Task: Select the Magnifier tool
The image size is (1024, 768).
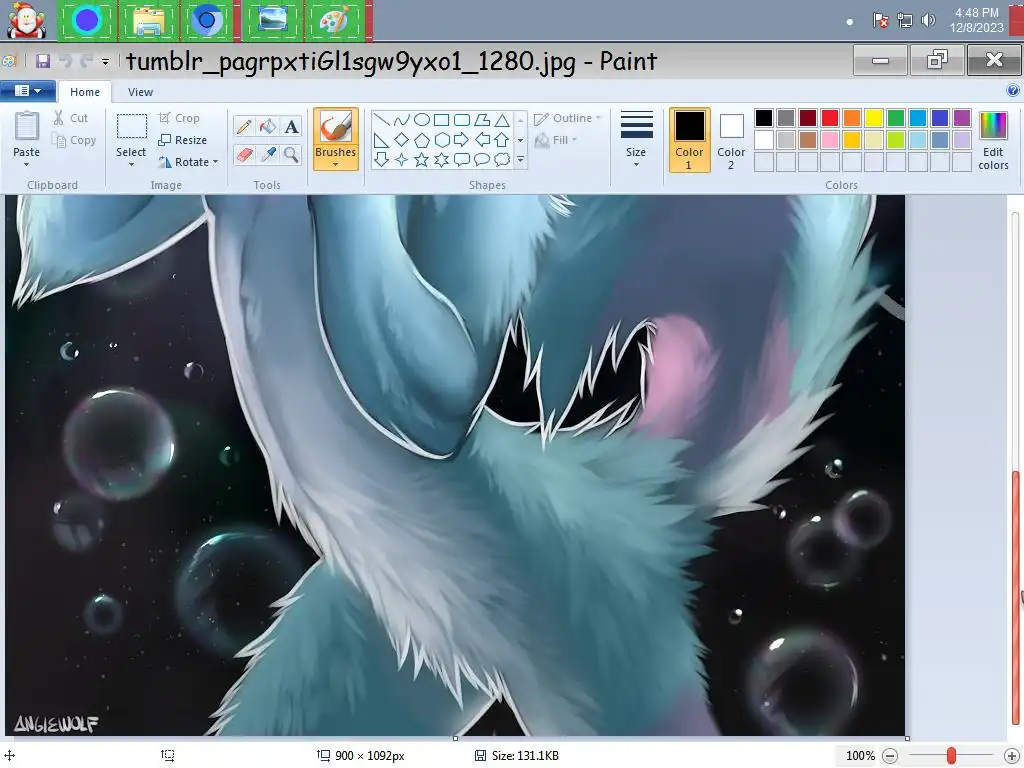Action: tap(291, 155)
